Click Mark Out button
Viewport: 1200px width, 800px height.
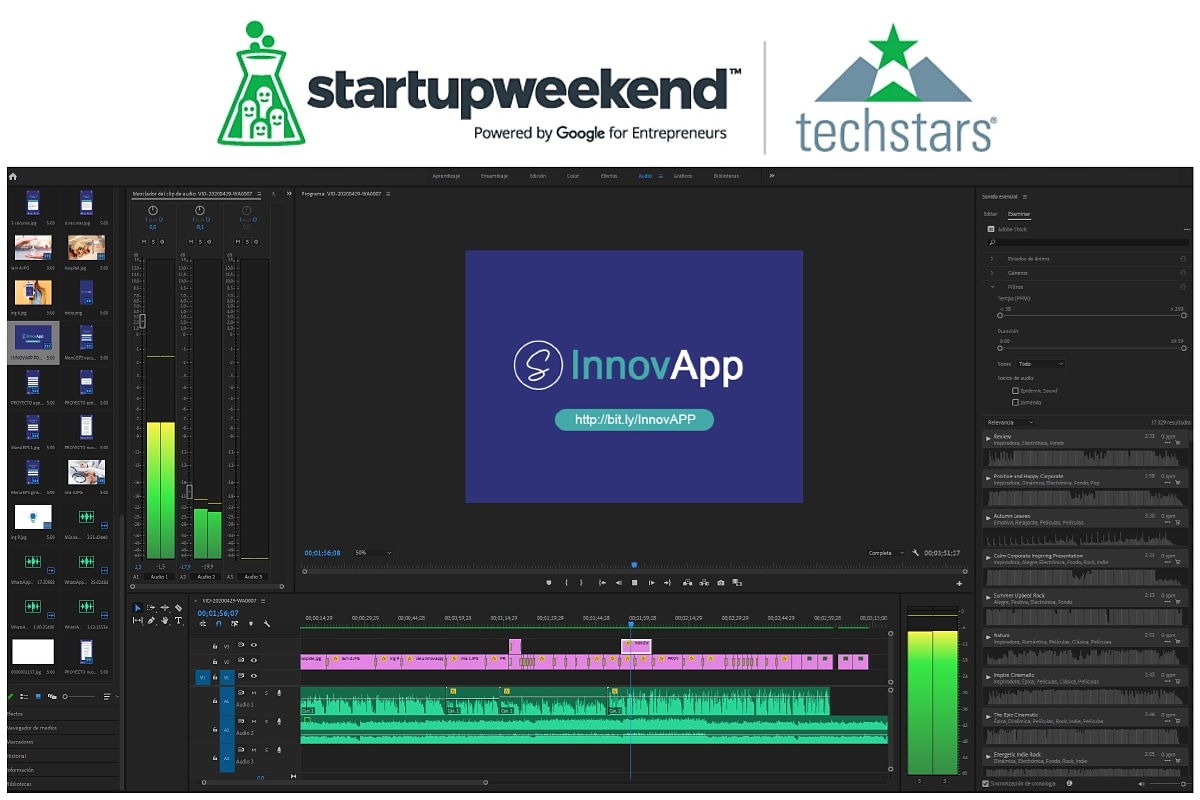(581, 583)
